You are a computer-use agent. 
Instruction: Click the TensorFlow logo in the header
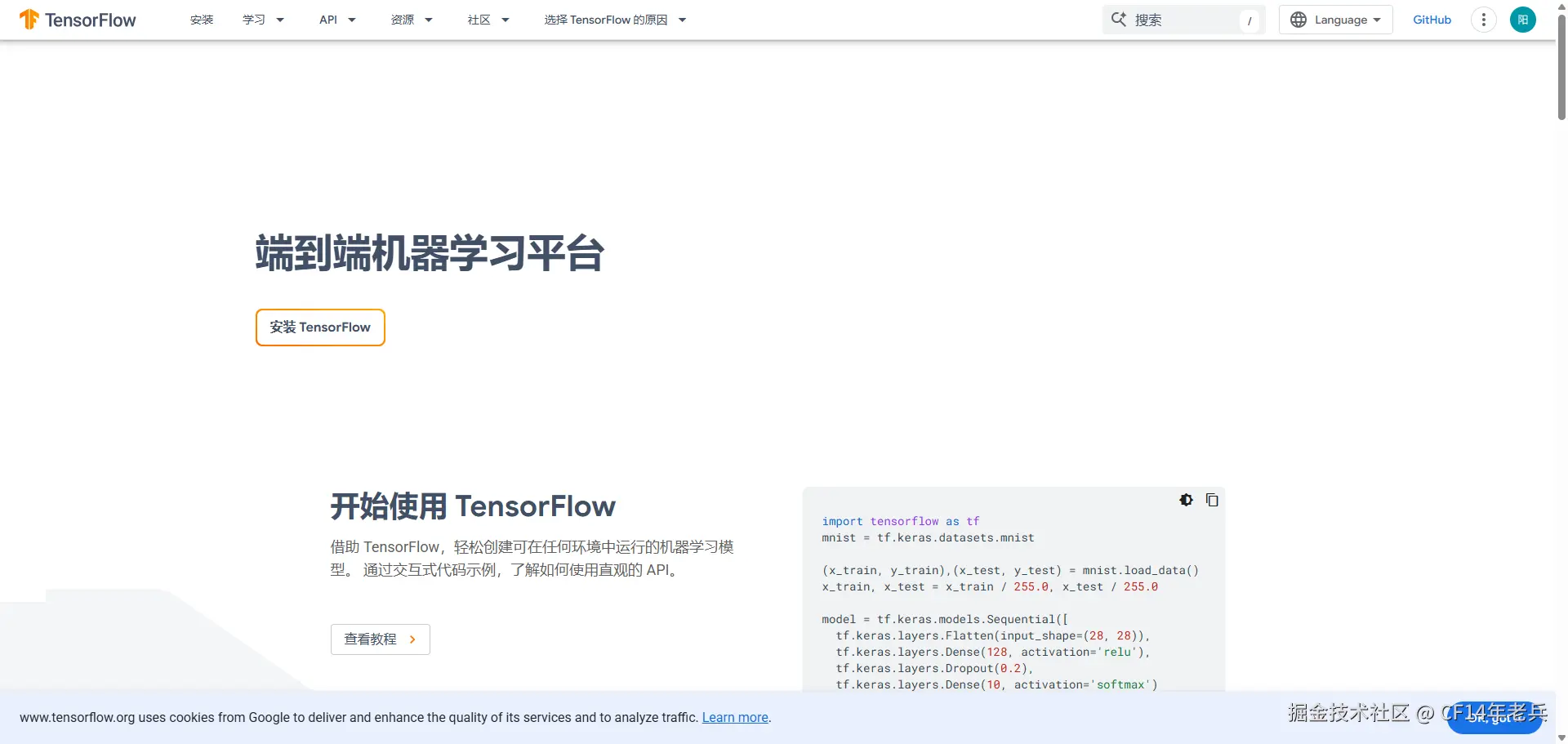point(78,20)
